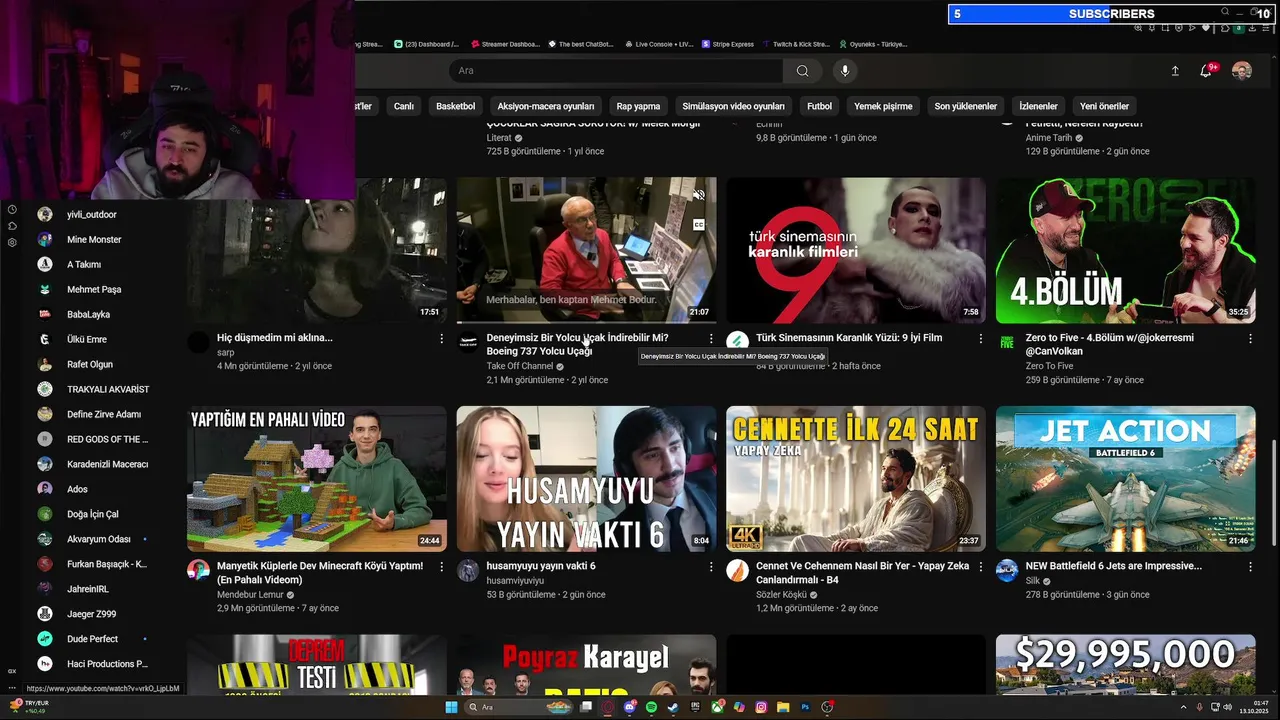Open Twitch & Kick Stre... bookmark
Image resolution: width=1280 pixels, height=720 pixels.
click(x=796, y=44)
